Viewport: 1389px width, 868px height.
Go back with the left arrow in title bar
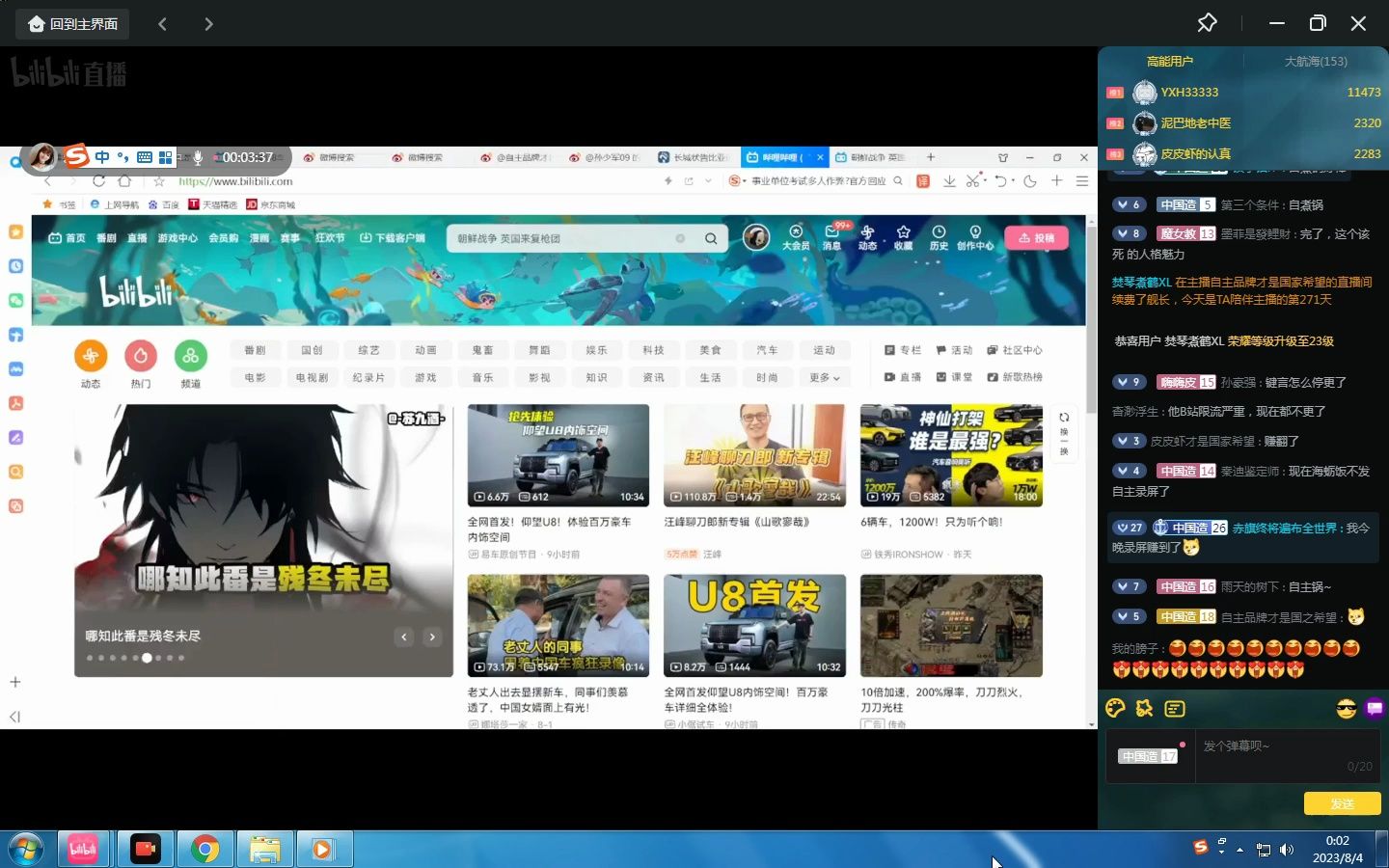(x=162, y=23)
